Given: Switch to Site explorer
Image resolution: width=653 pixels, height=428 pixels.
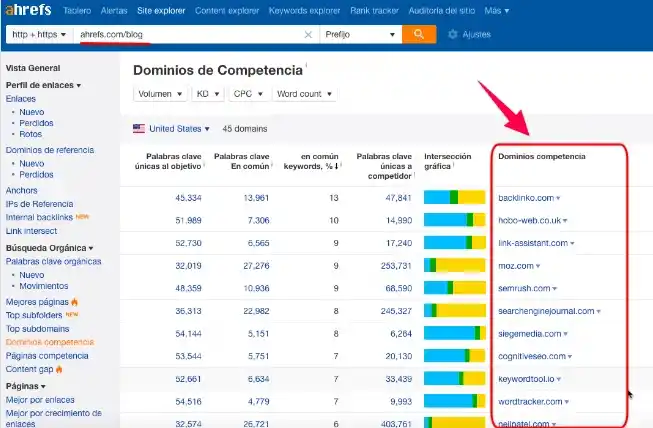Looking at the screenshot, I should [x=161, y=11].
